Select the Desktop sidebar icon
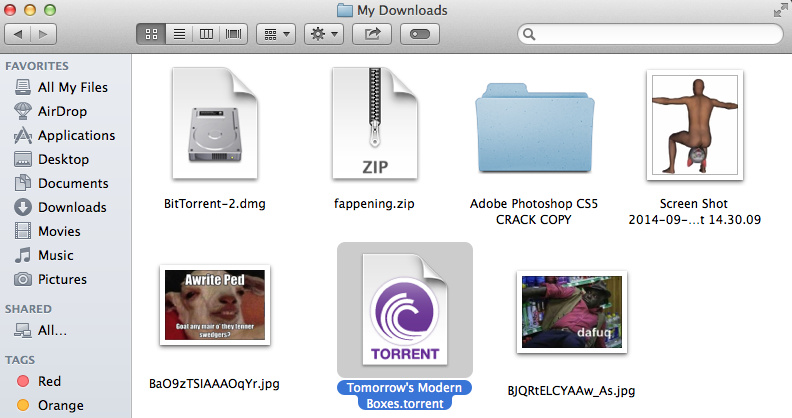792x418 pixels. pyautogui.click(x=23, y=160)
